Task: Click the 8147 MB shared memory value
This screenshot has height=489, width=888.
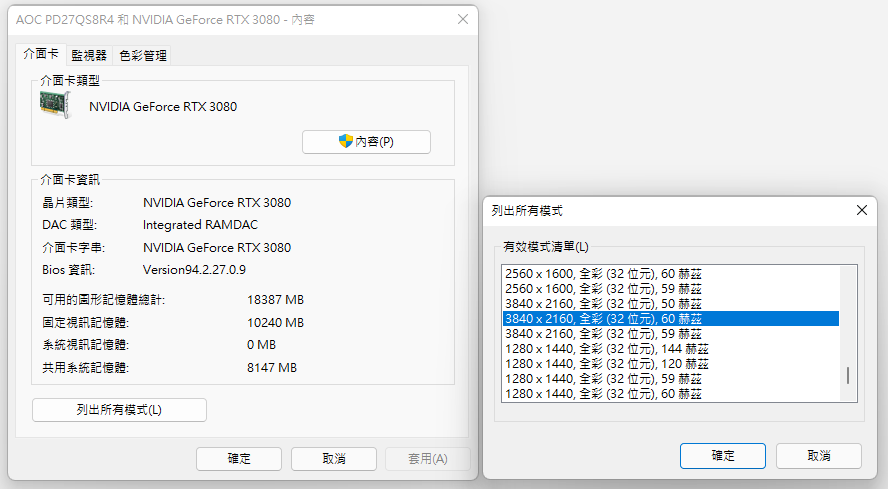Action: [272, 368]
